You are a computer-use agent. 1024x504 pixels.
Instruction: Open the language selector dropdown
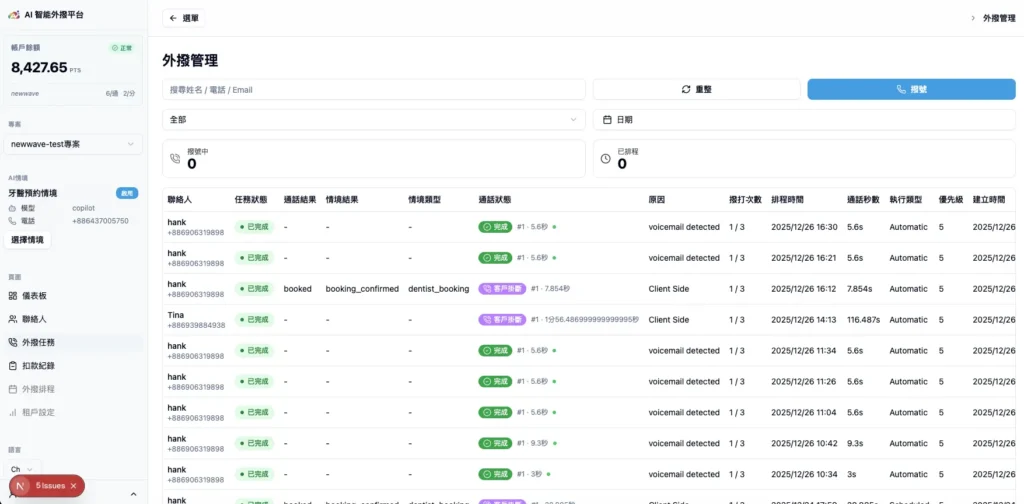pyautogui.click(x=24, y=469)
